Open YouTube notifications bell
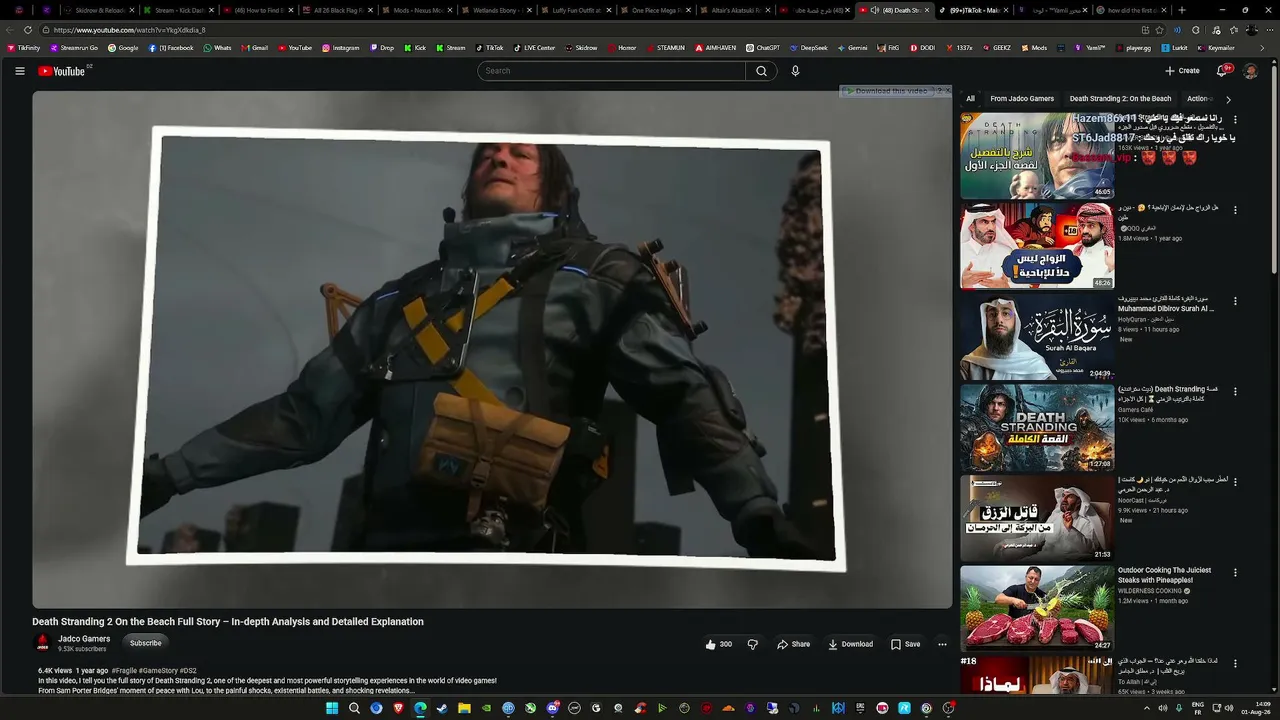The height and width of the screenshot is (720, 1280). [1222, 71]
